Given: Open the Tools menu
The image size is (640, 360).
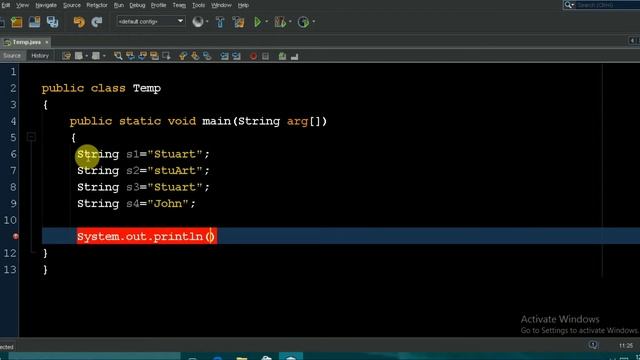Looking at the screenshot, I should pos(198,5).
